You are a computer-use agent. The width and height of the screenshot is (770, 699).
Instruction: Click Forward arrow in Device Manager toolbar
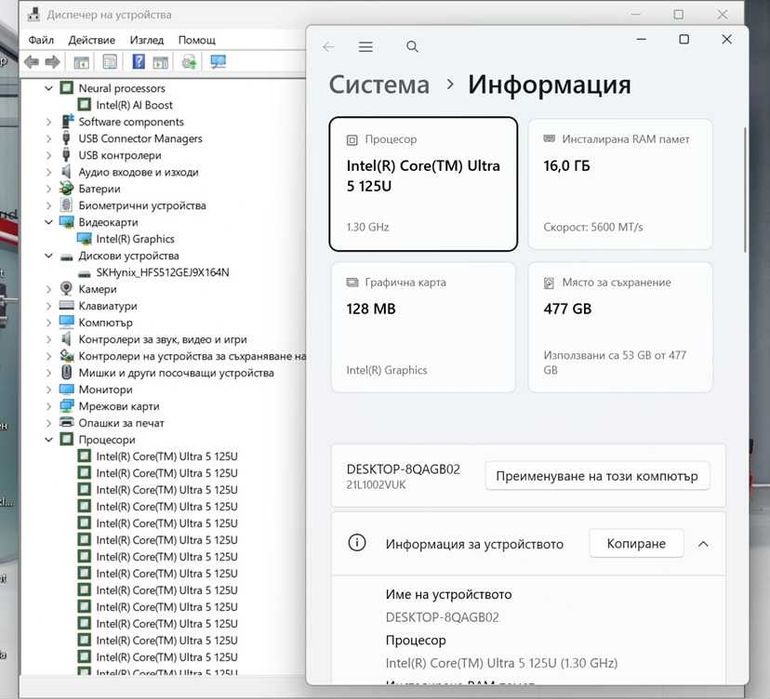pyautogui.click(x=52, y=62)
